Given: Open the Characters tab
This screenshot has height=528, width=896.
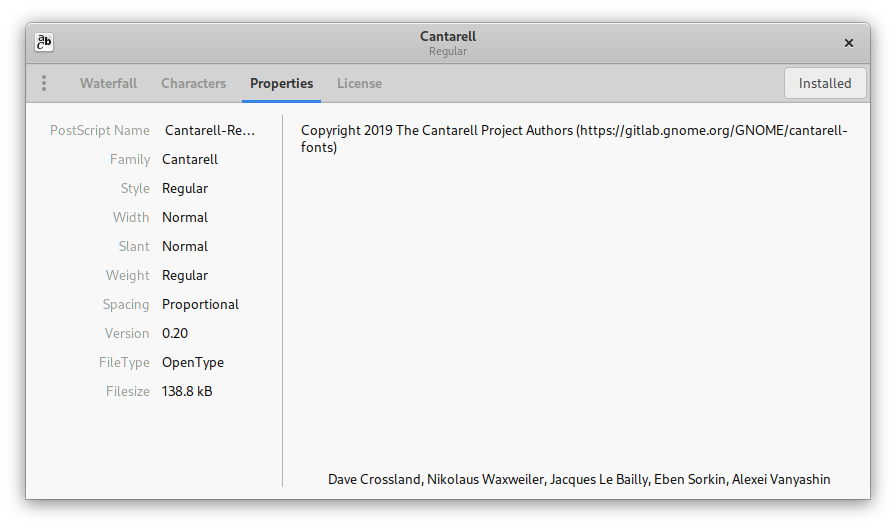Looking at the screenshot, I should click(x=193, y=83).
